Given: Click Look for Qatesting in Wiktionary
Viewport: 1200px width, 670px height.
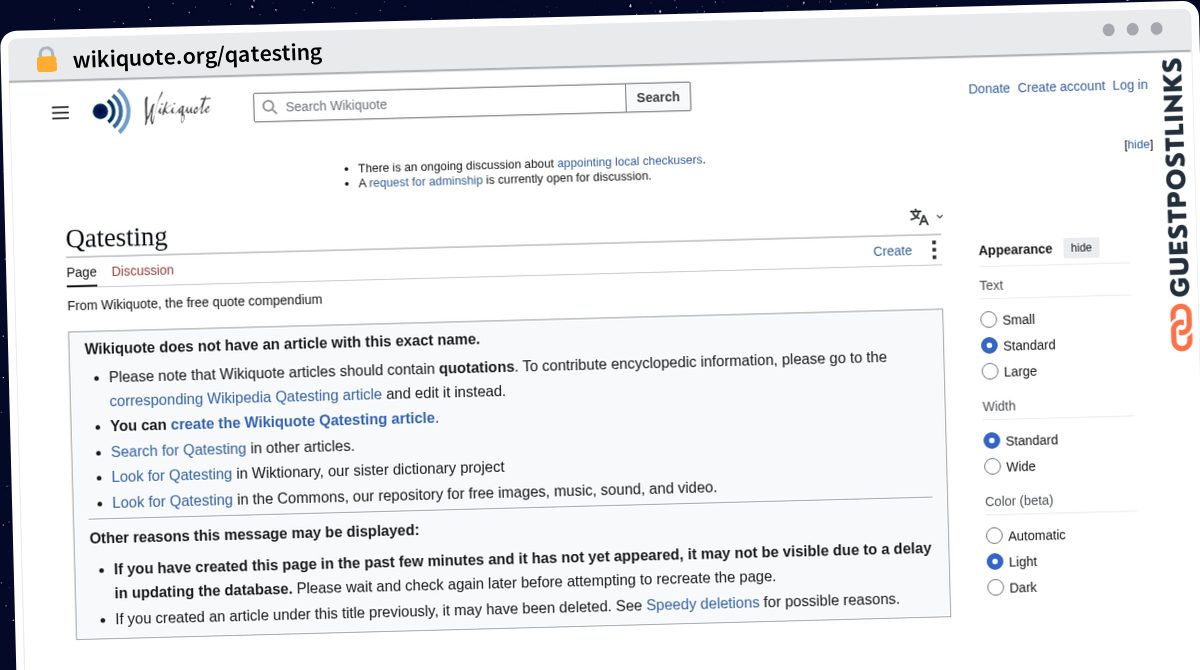Looking at the screenshot, I should 172,475.
